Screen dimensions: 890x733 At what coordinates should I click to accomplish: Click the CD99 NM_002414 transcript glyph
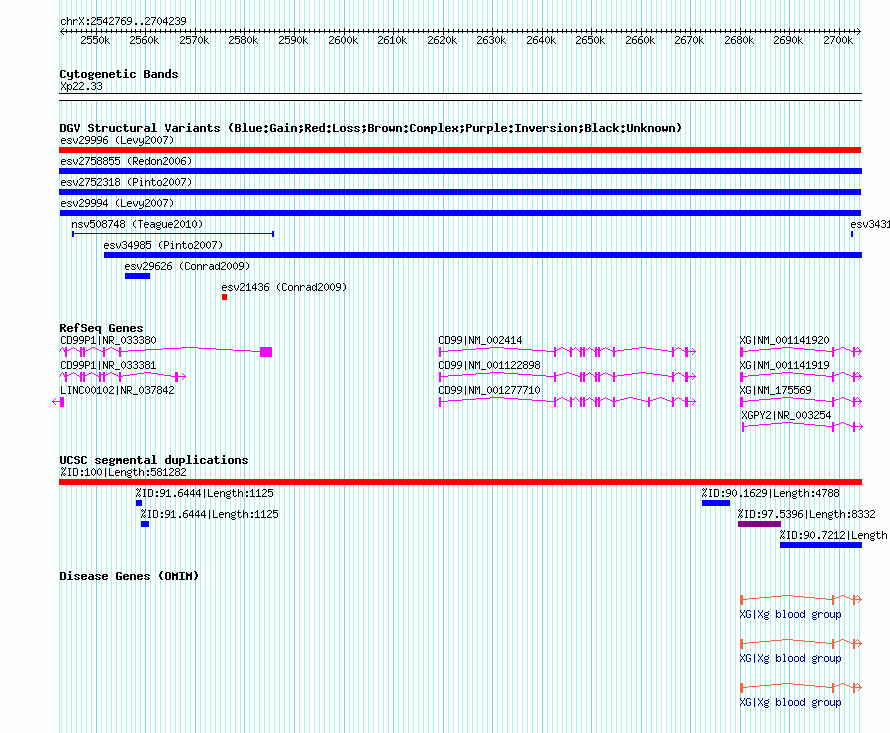pyautogui.click(x=568, y=352)
